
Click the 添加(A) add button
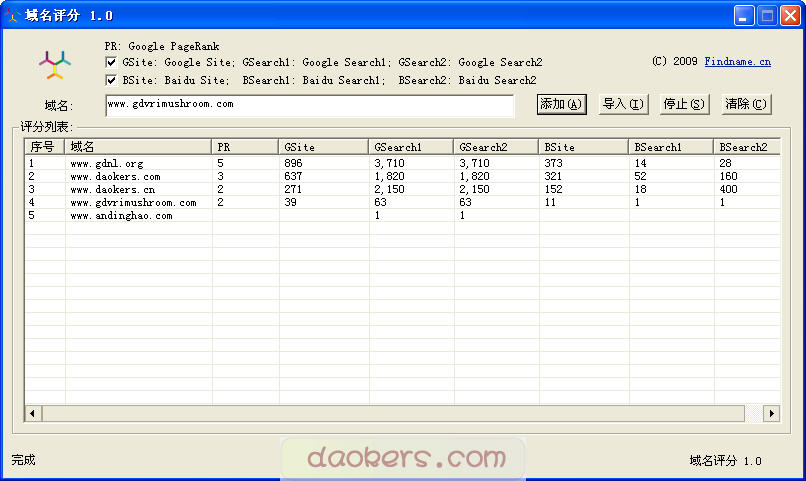pos(561,104)
